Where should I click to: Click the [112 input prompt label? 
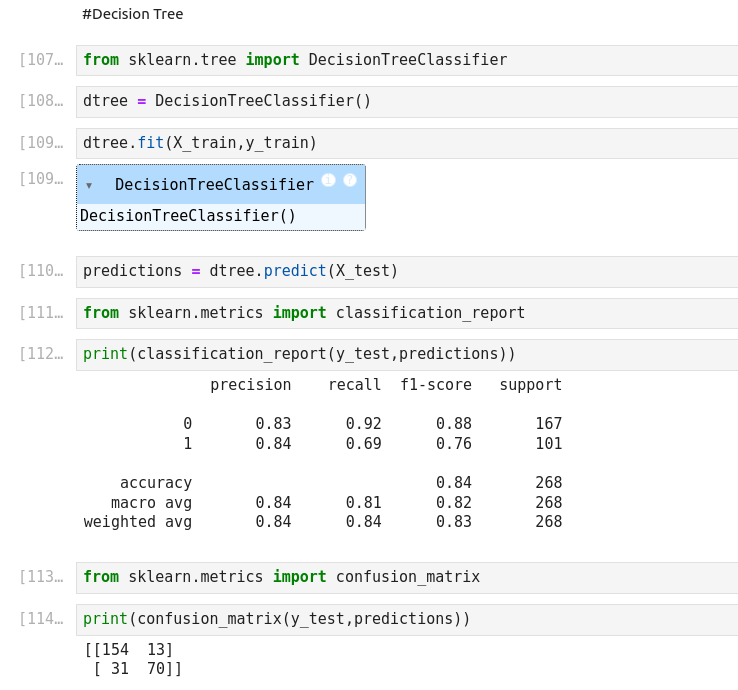click(40, 354)
